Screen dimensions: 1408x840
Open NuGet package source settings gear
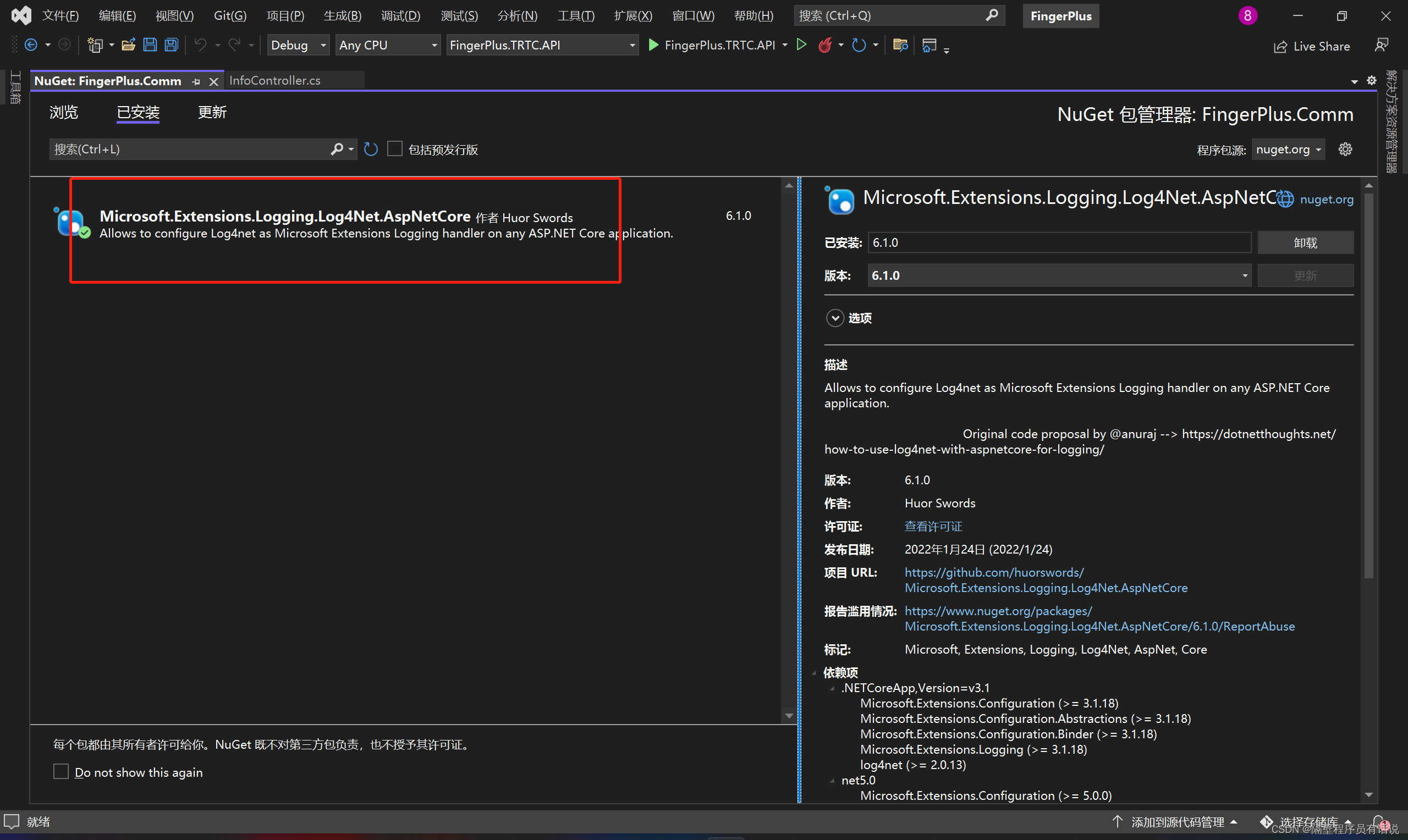tap(1345, 149)
